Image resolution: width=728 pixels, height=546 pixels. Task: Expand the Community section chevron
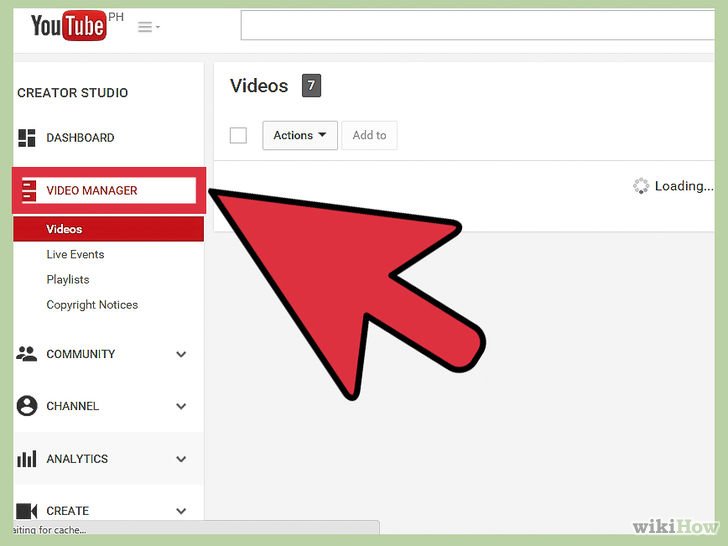point(181,354)
